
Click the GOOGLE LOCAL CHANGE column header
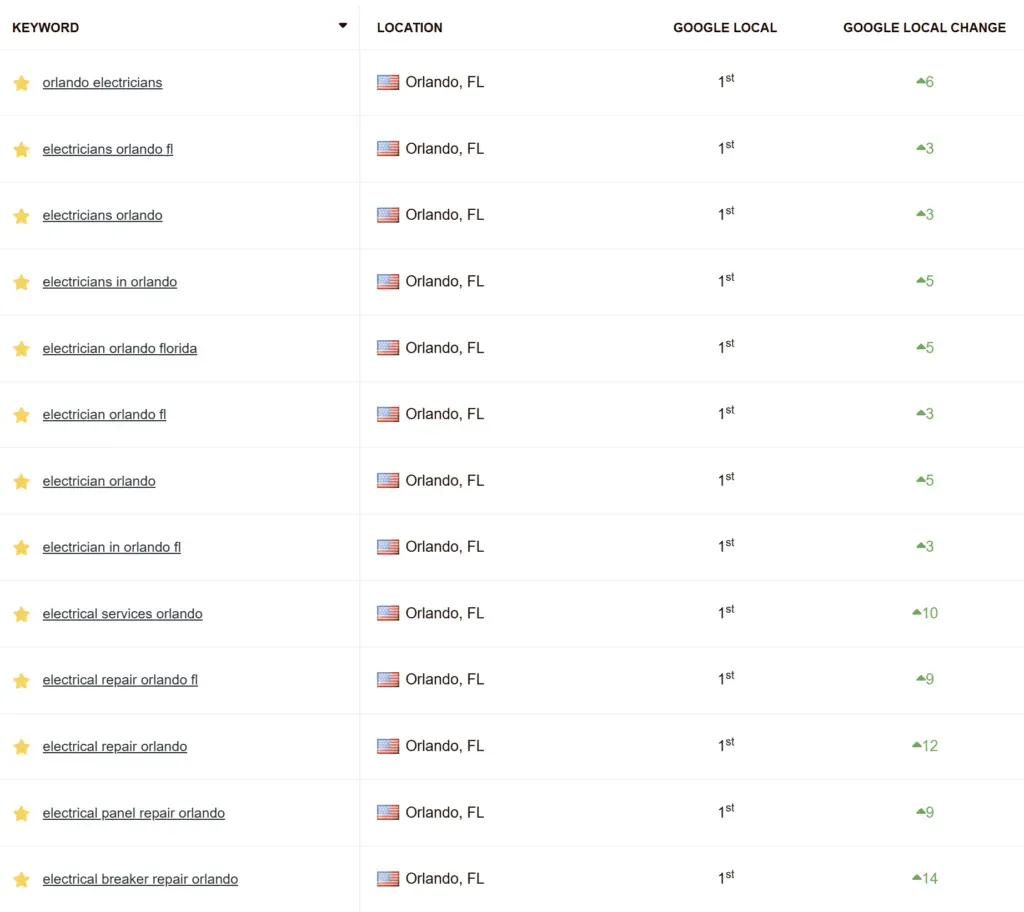[923, 27]
